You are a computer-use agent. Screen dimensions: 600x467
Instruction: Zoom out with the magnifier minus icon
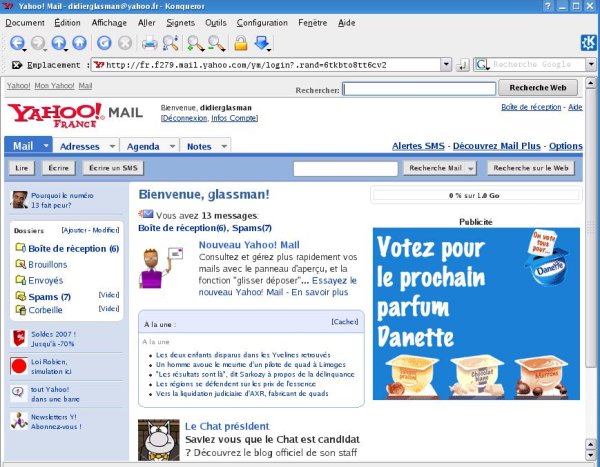pyautogui.click(x=216, y=43)
